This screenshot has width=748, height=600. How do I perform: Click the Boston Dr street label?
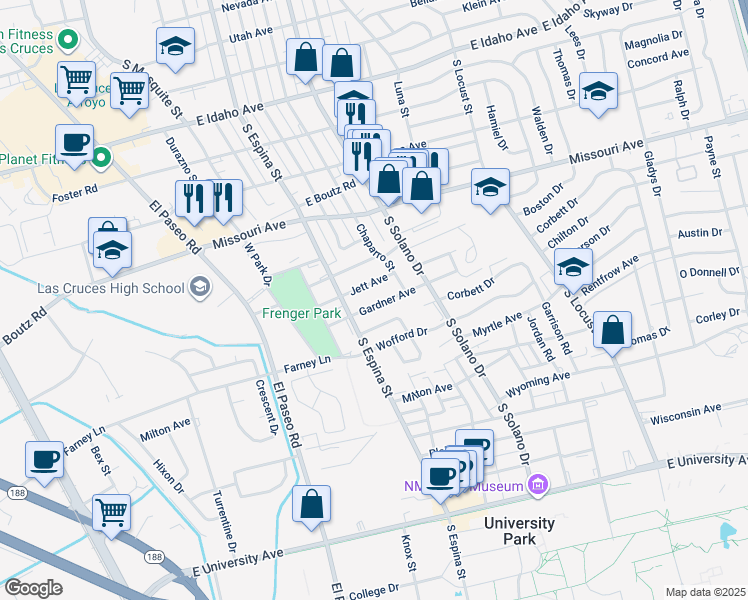coord(543,199)
